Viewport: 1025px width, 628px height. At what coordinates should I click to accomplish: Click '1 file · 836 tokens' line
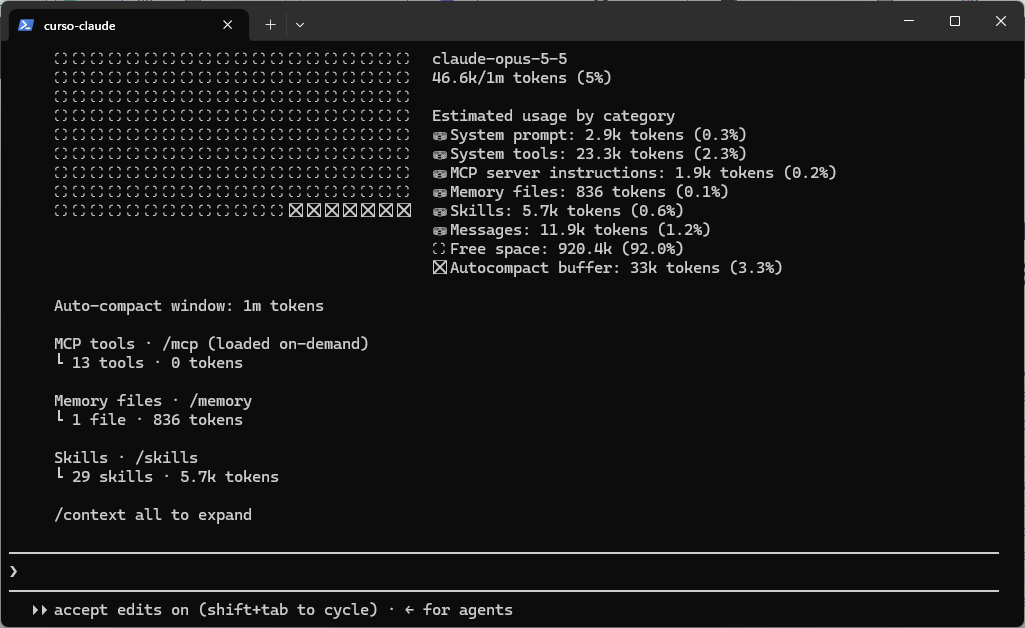pos(148,420)
